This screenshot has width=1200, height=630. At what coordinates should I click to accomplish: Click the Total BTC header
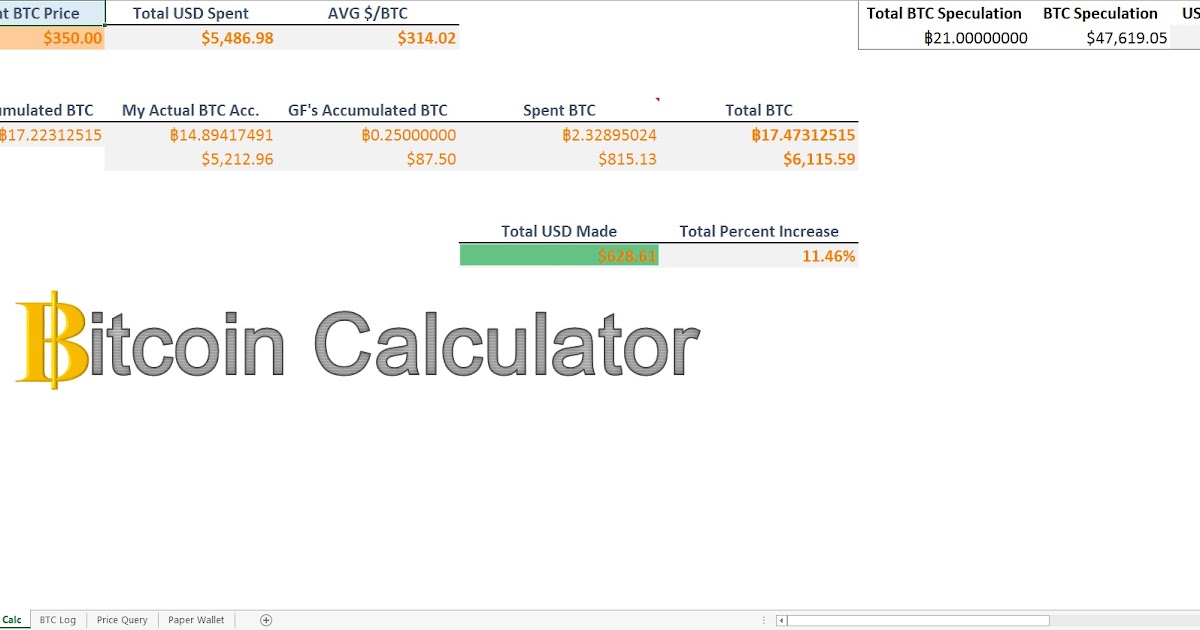[759, 110]
